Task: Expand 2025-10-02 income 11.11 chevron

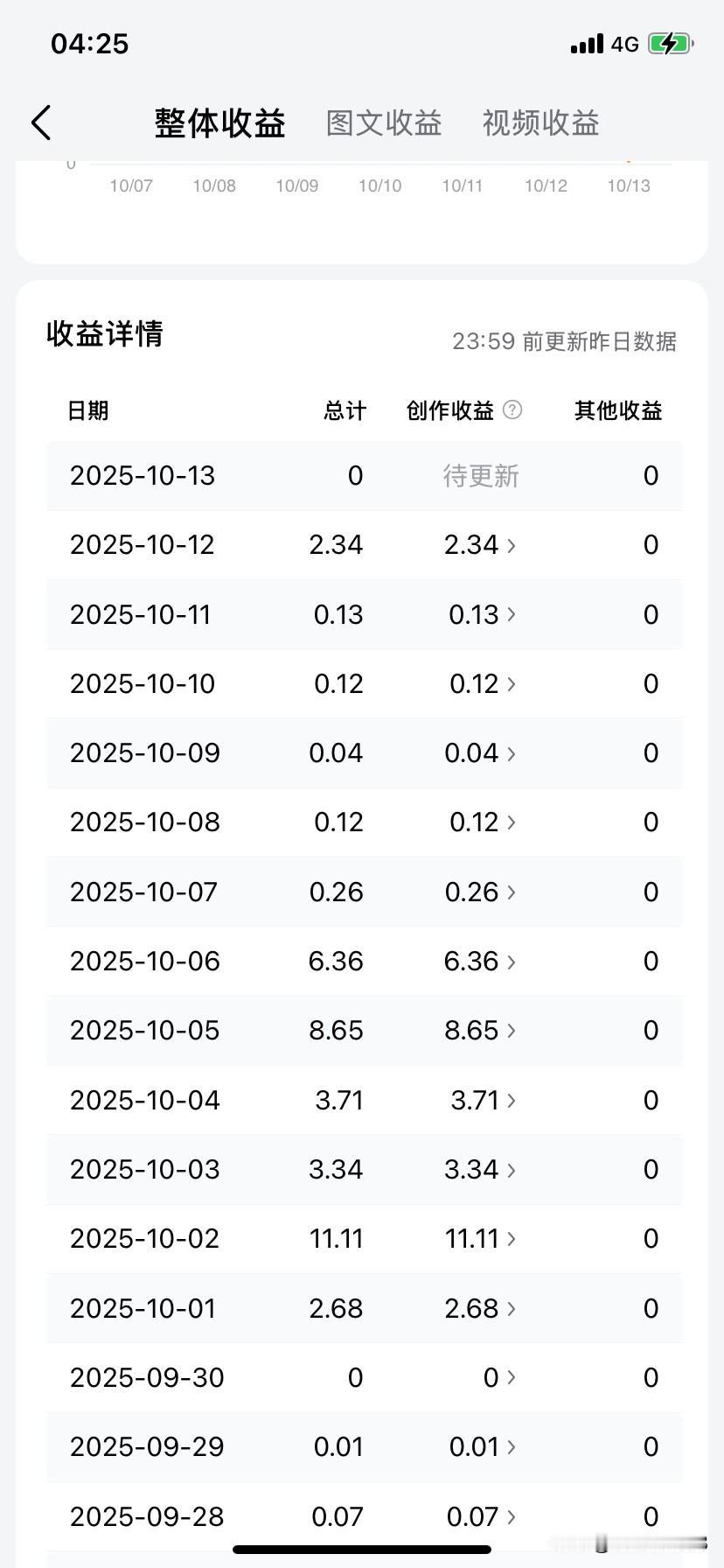Action: click(512, 1239)
